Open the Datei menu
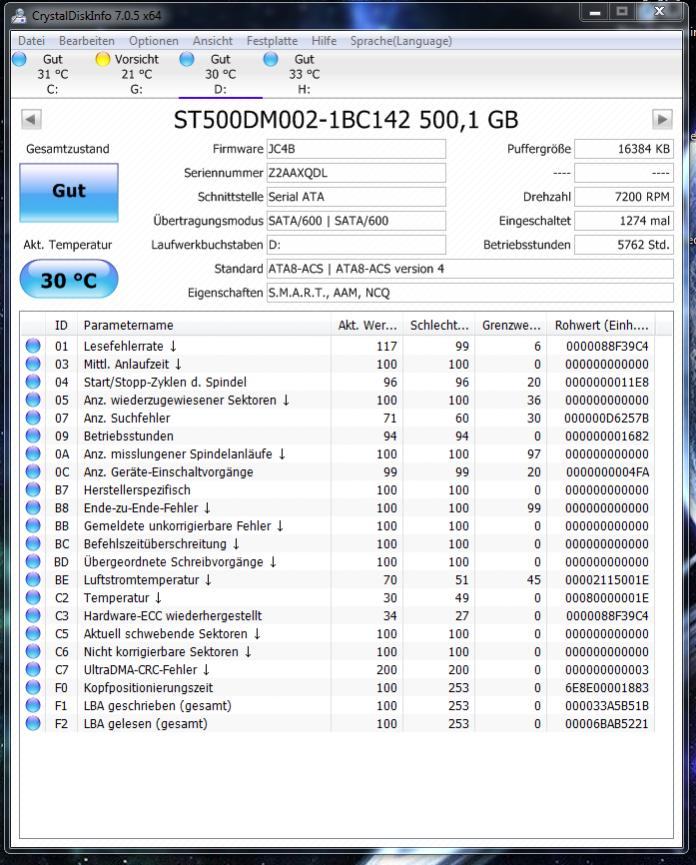 (31, 41)
